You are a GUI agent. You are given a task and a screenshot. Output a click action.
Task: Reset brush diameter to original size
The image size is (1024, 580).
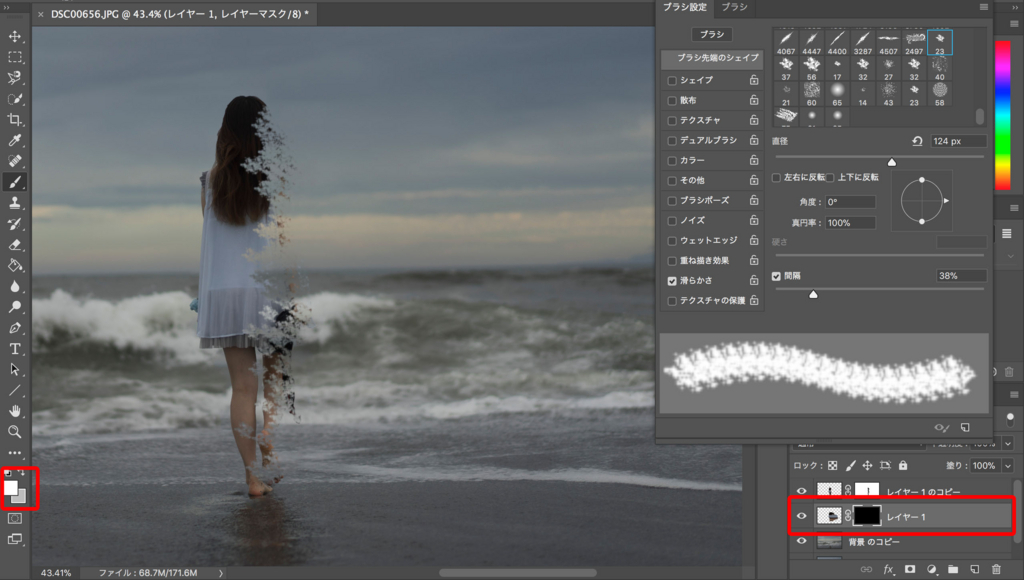[x=917, y=141]
